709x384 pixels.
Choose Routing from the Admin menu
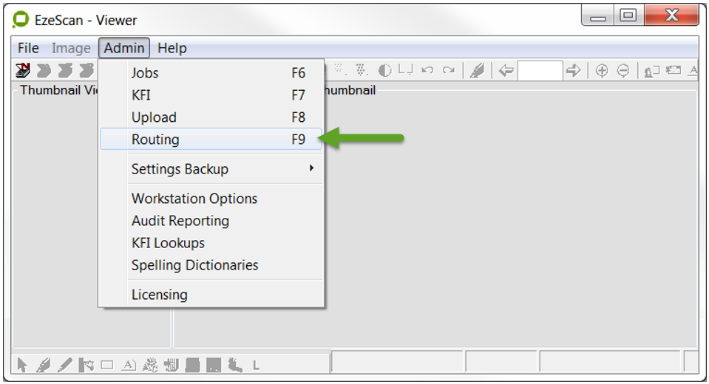click(x=211, y=139)
